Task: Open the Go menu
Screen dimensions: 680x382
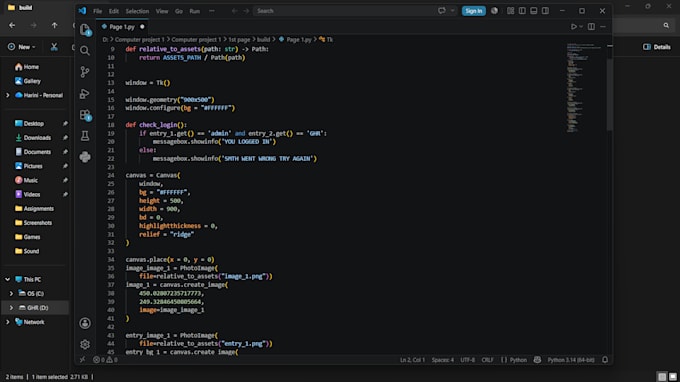Action: (179, 11)
